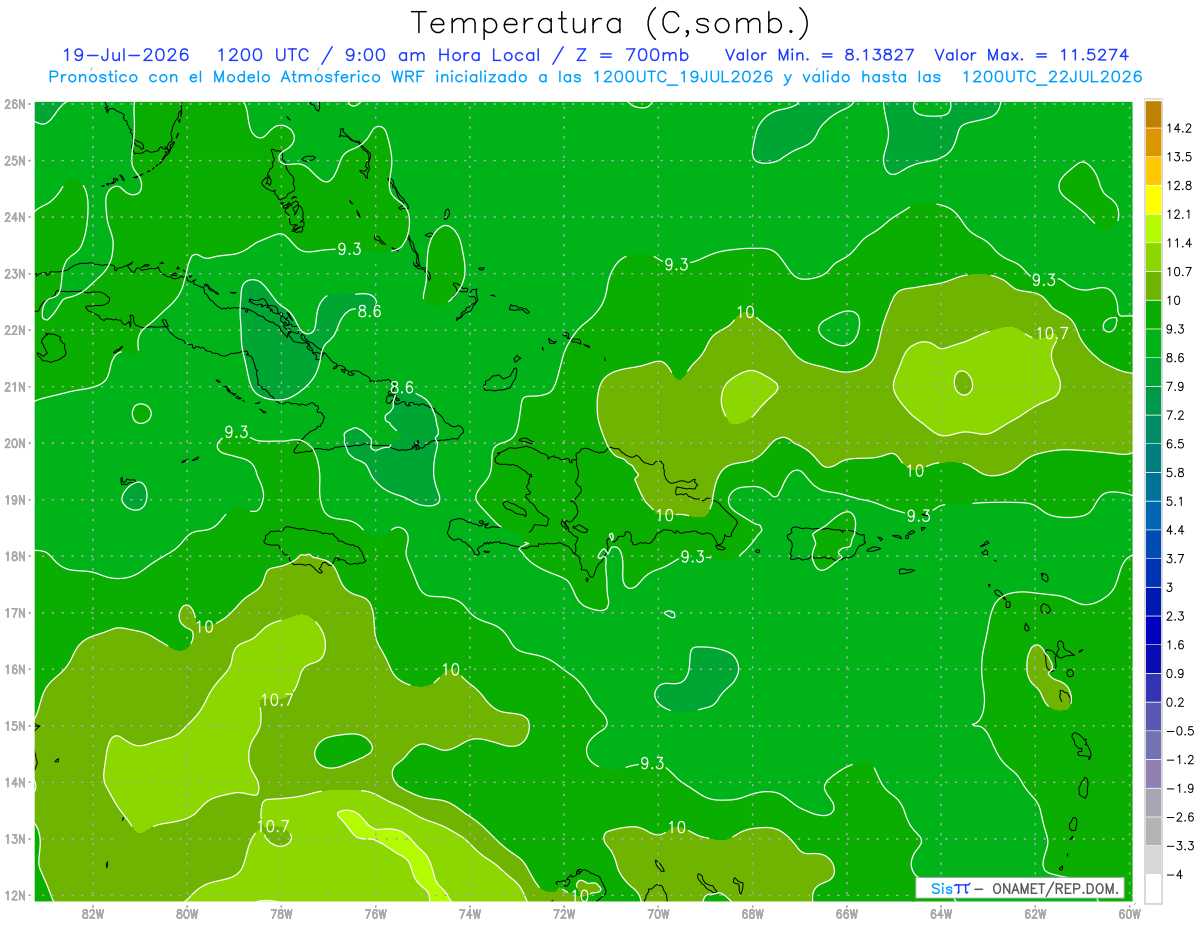Click valid-until time "1200UTC_22JUL2026"
The image size is (1200, 927).
(1052, 77)
